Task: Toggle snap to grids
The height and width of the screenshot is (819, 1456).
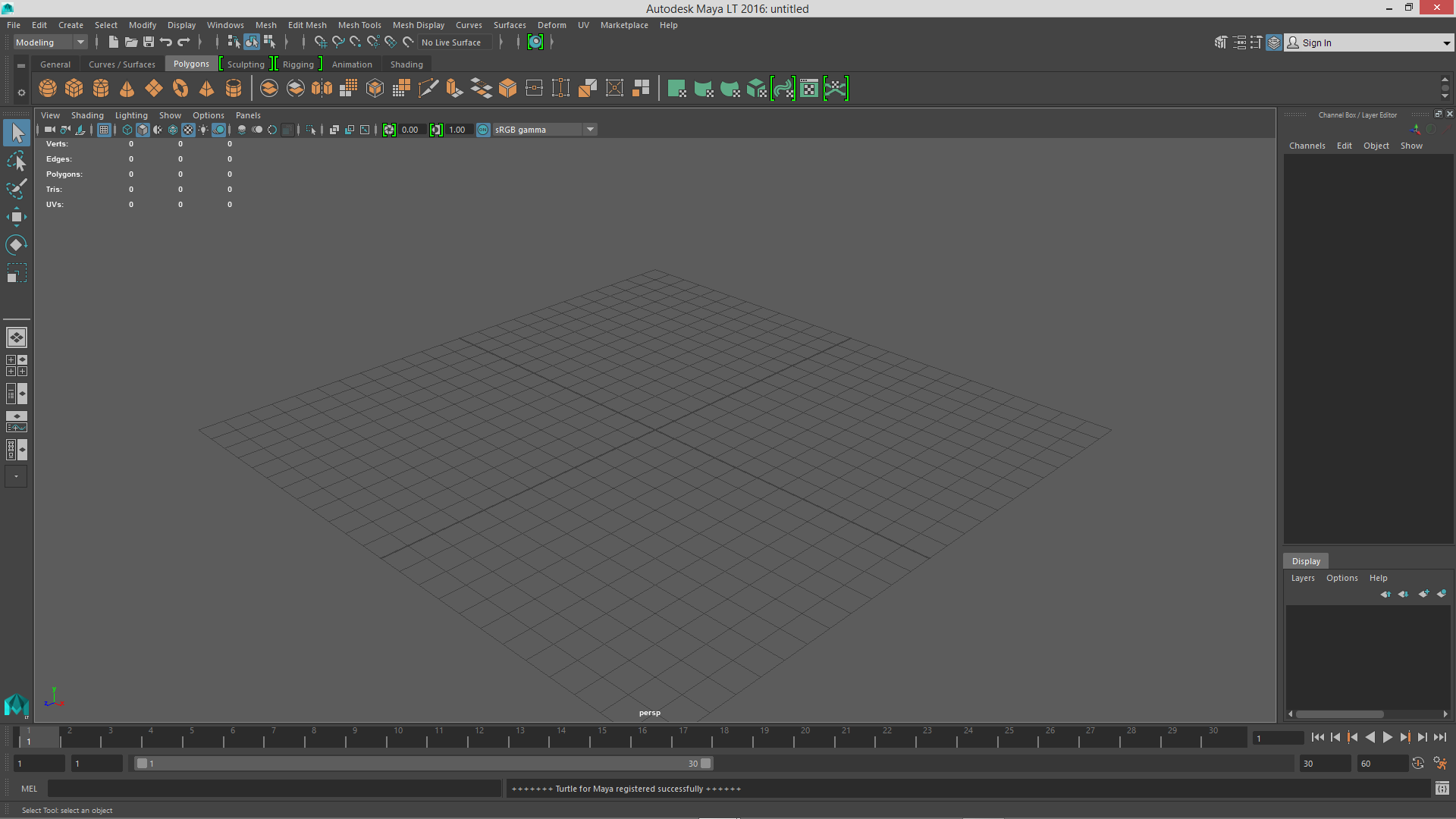Action: point(320,42)
